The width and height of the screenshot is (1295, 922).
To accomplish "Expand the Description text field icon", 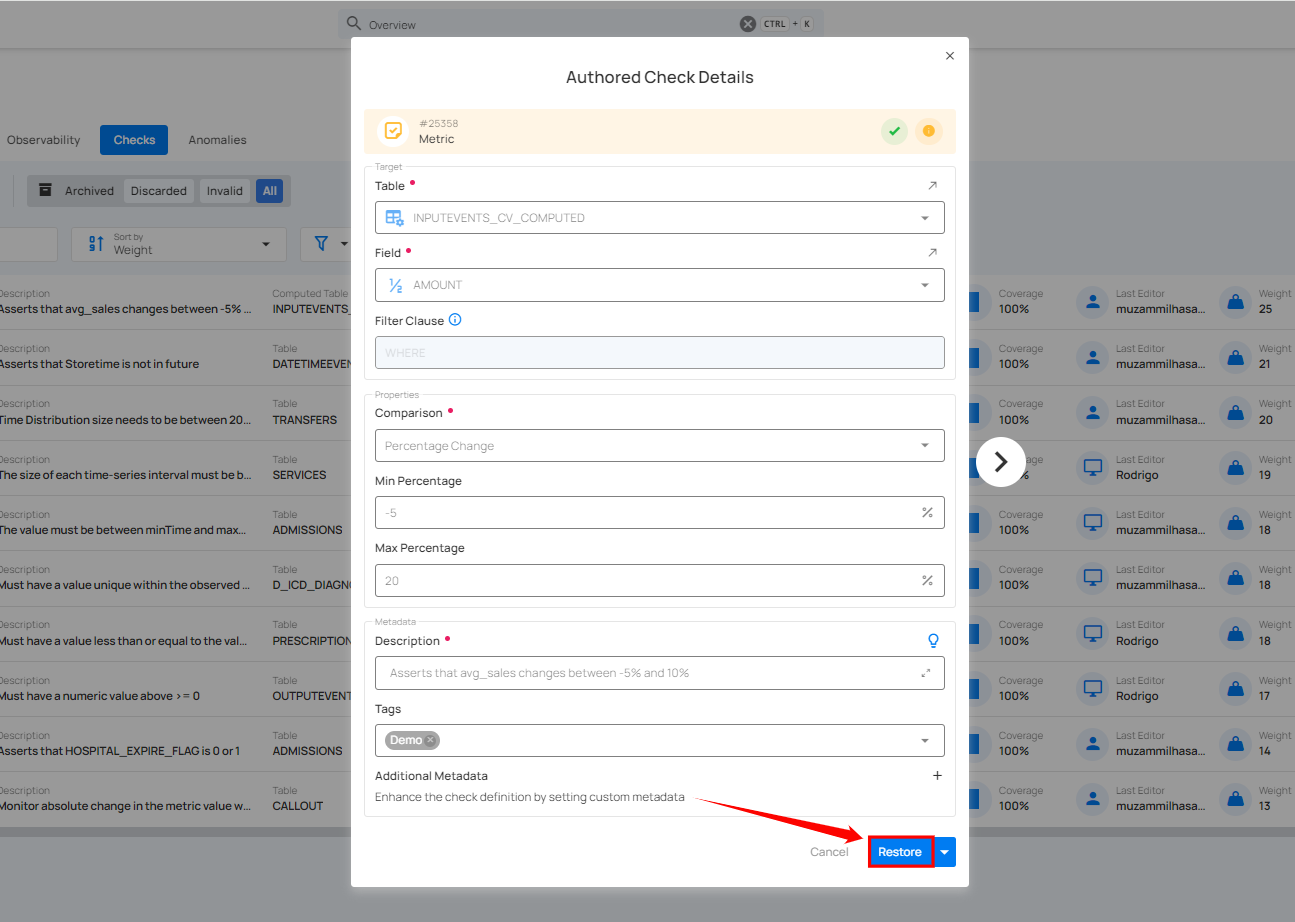I will pyautogui.click(x=926, y=673).
